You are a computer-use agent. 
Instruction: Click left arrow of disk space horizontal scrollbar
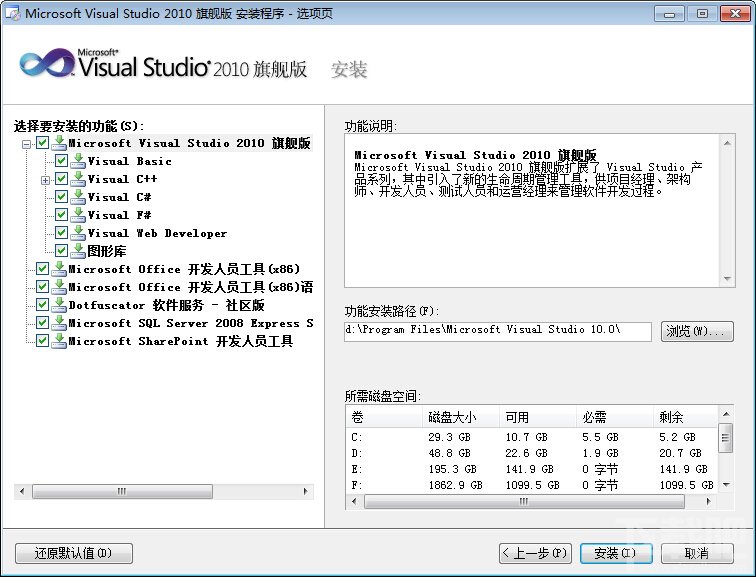(x=354, y=501)
